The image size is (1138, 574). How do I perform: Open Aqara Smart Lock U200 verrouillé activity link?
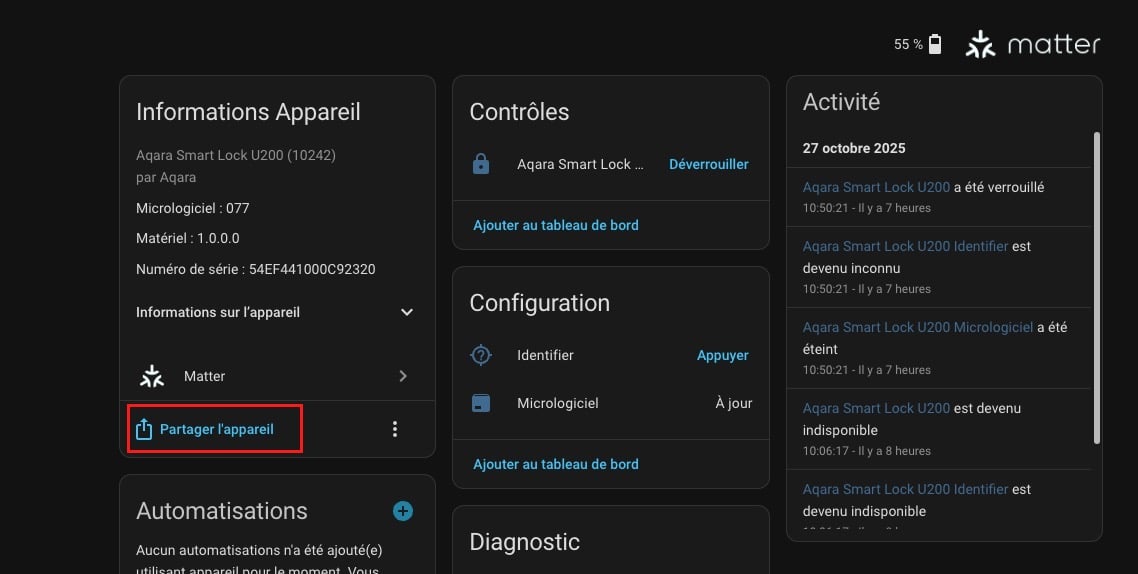point(876,187)
